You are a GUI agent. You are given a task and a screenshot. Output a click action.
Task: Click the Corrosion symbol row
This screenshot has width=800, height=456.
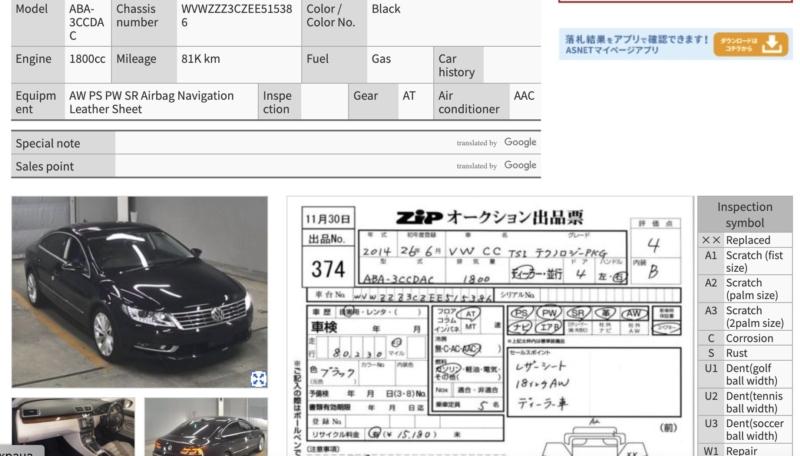745,338
